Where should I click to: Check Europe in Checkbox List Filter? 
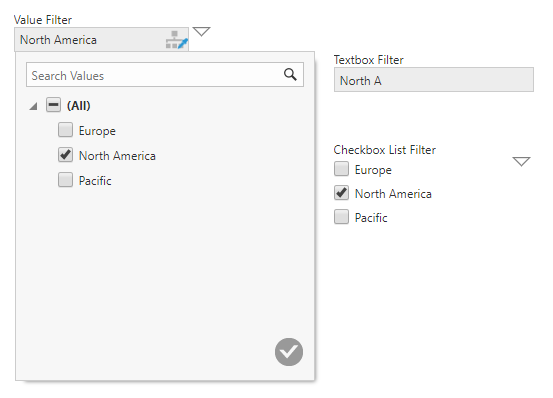(341, 169)
